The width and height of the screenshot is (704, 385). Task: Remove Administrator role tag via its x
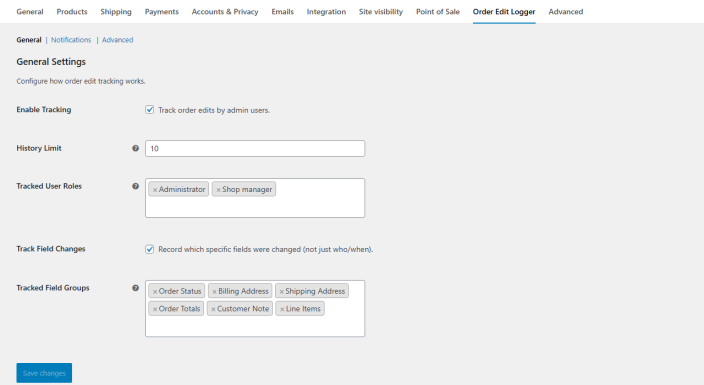(x=155, y=190)
